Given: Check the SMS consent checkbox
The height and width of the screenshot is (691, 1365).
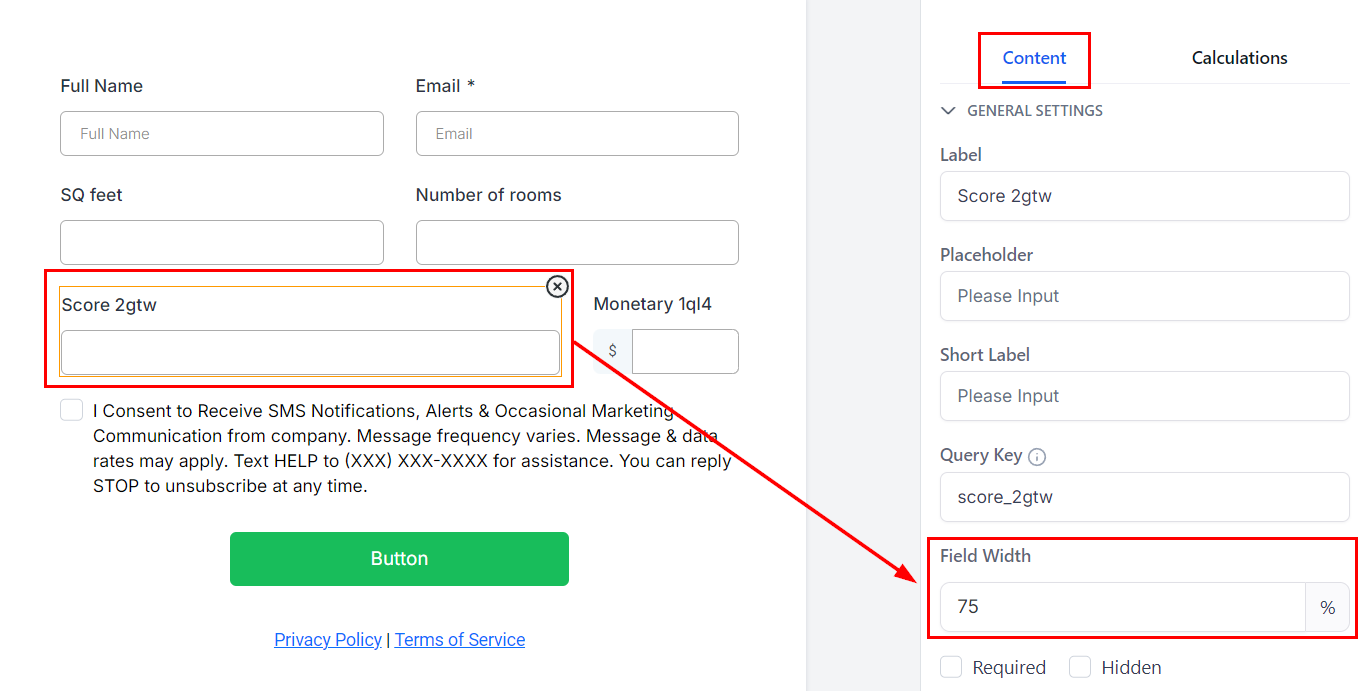Looking at the screenshot, I should pyautogui.click(x=72, y=410).
